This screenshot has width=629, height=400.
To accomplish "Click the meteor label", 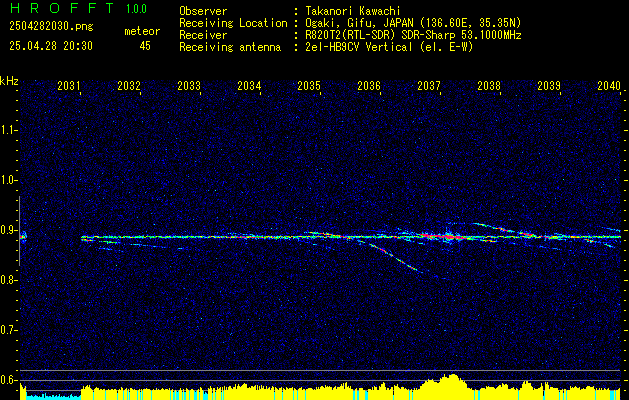I will tap(142, 31).
